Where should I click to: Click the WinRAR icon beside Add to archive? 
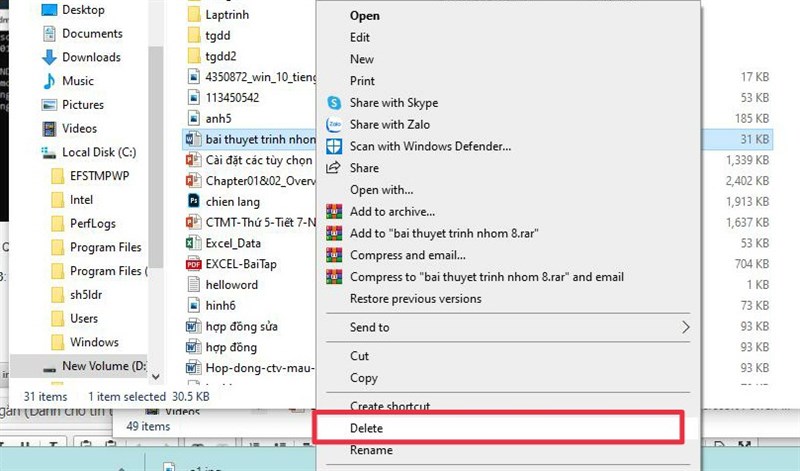(x=335, y=212)
